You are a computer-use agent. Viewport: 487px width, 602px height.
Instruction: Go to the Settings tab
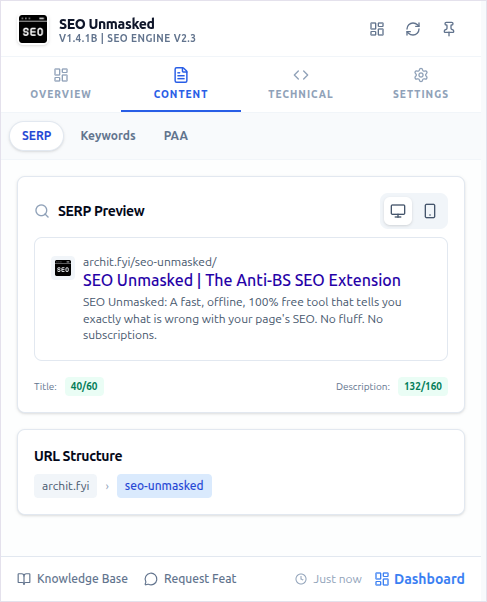[421, 84]
